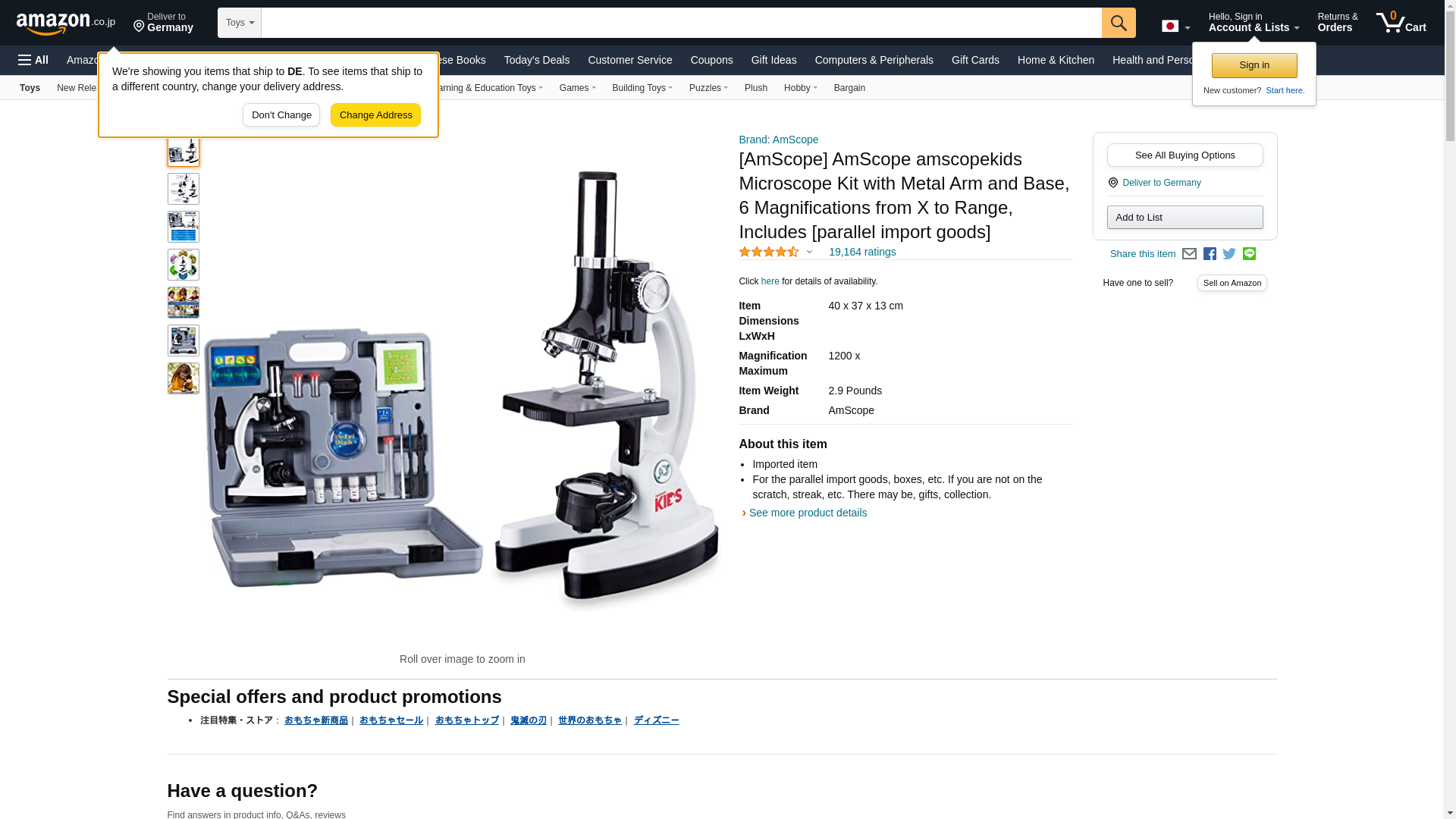Image resolution: width=1456 pixels, height=819 pixels.
Task: Click in the search input field
Action: point(681,23)
